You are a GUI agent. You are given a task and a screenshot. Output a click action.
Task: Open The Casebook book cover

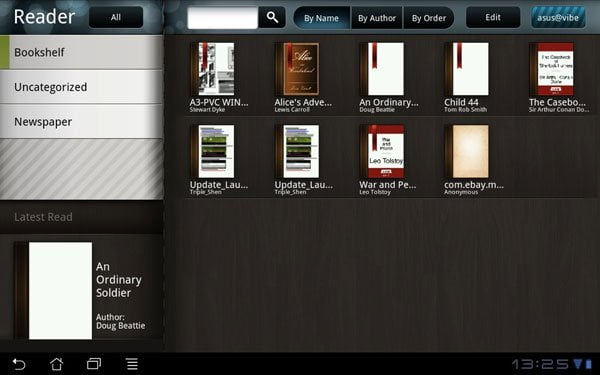552,69
